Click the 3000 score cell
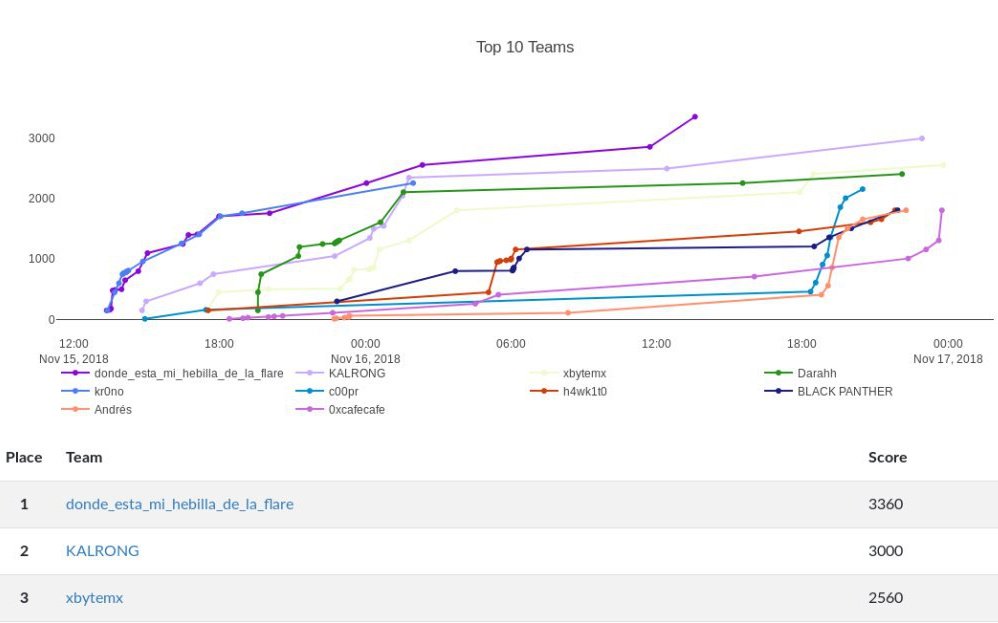Image resolution: width=998 pixels, height=623 pixels. pyautogui.click(x=885, y=550)
